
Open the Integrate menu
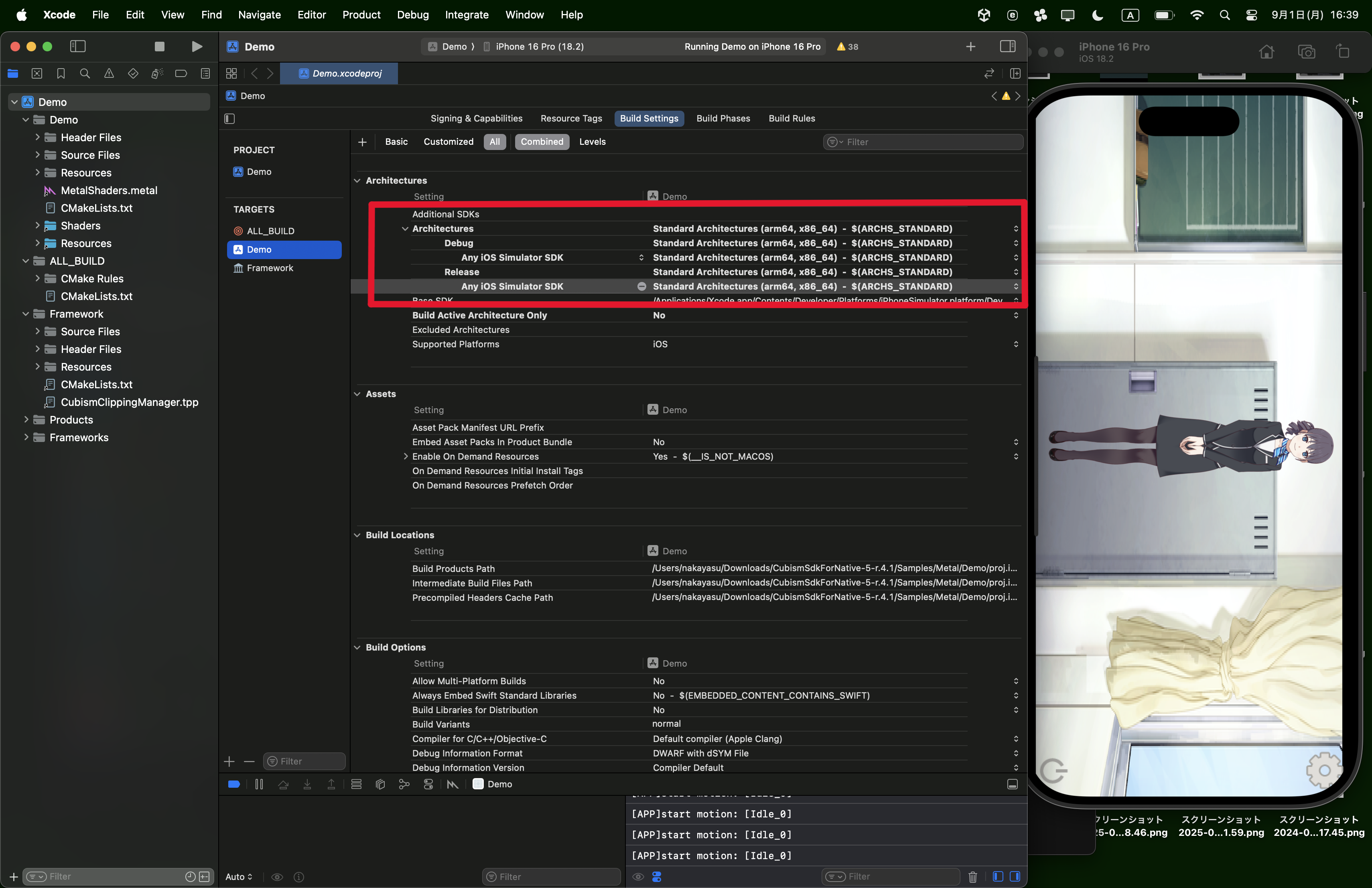click(467, 15)
